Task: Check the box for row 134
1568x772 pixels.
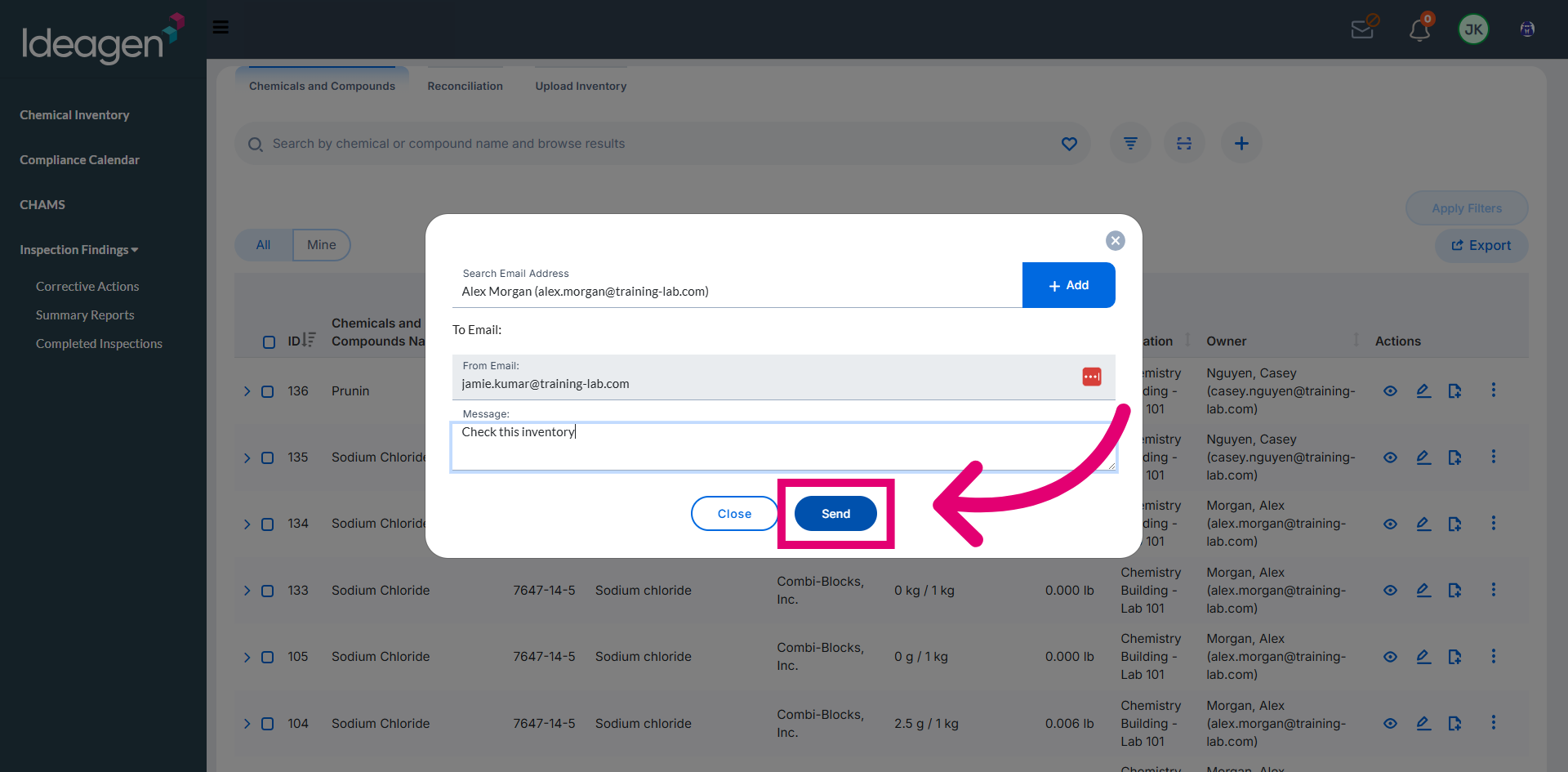Action: coord(267,524)
